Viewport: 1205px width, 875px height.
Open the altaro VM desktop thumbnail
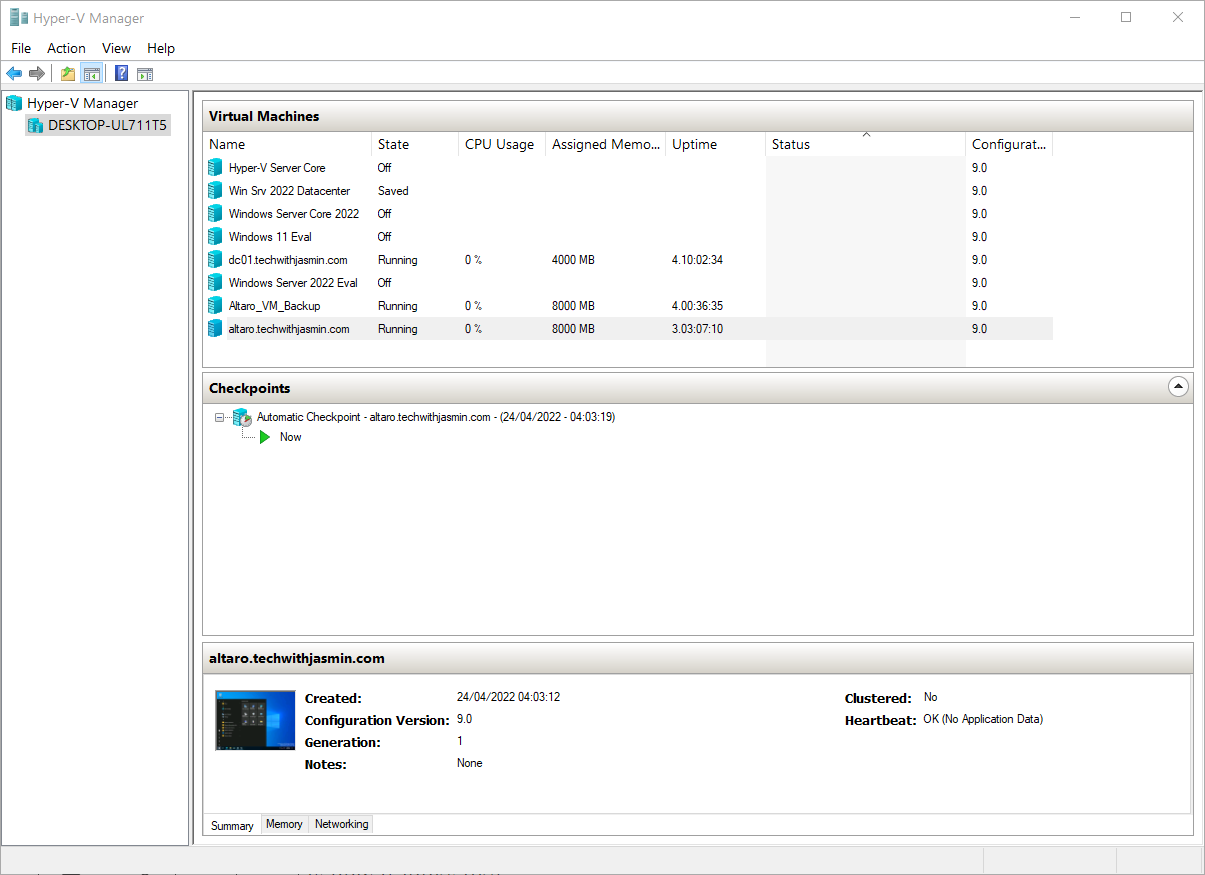(x=255, y=720)
